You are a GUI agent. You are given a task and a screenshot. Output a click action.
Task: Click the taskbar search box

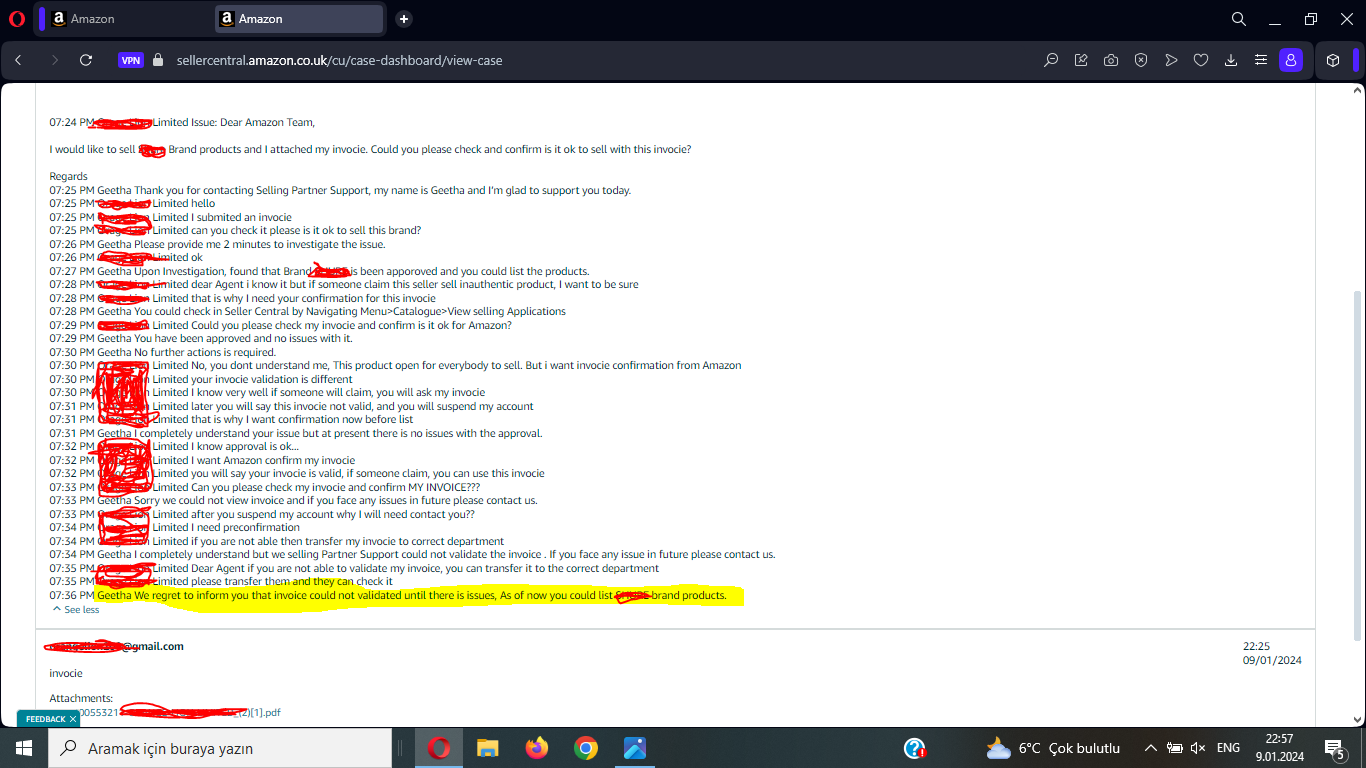pyautogui.click(x=220, y=748)
